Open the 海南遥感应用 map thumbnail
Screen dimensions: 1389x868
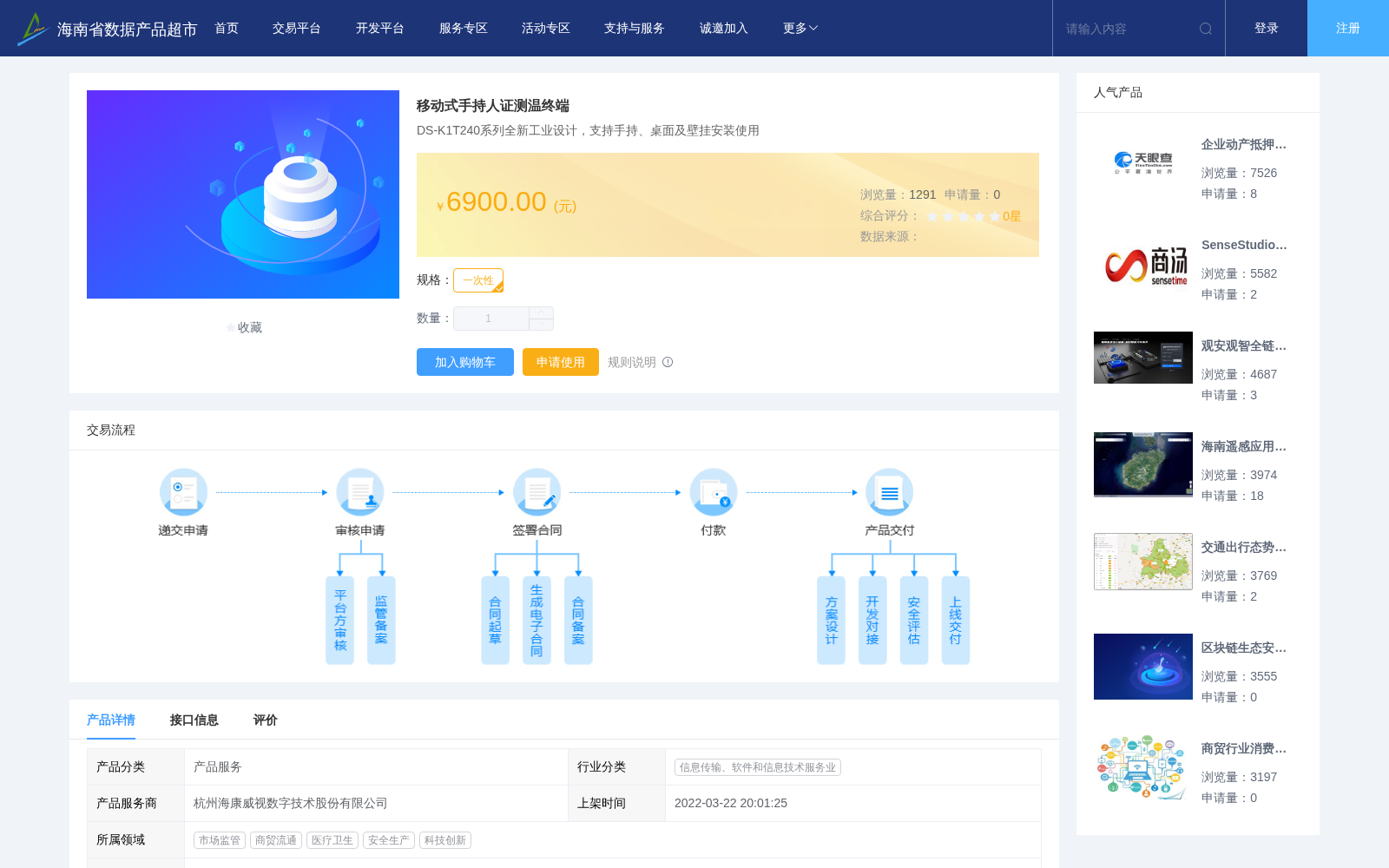pos(1143,464)
